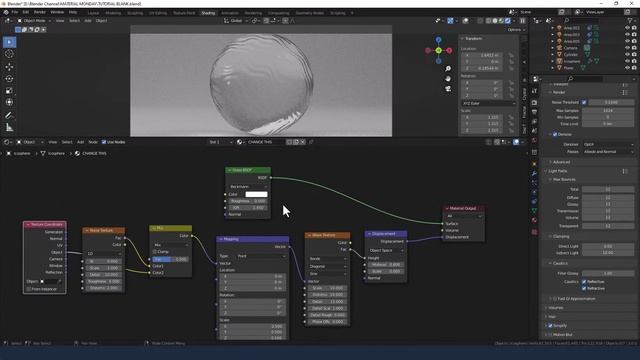Open Displacement node Object Space dropdown
Viewport: 640px width, 360px height.
[386, 250]
